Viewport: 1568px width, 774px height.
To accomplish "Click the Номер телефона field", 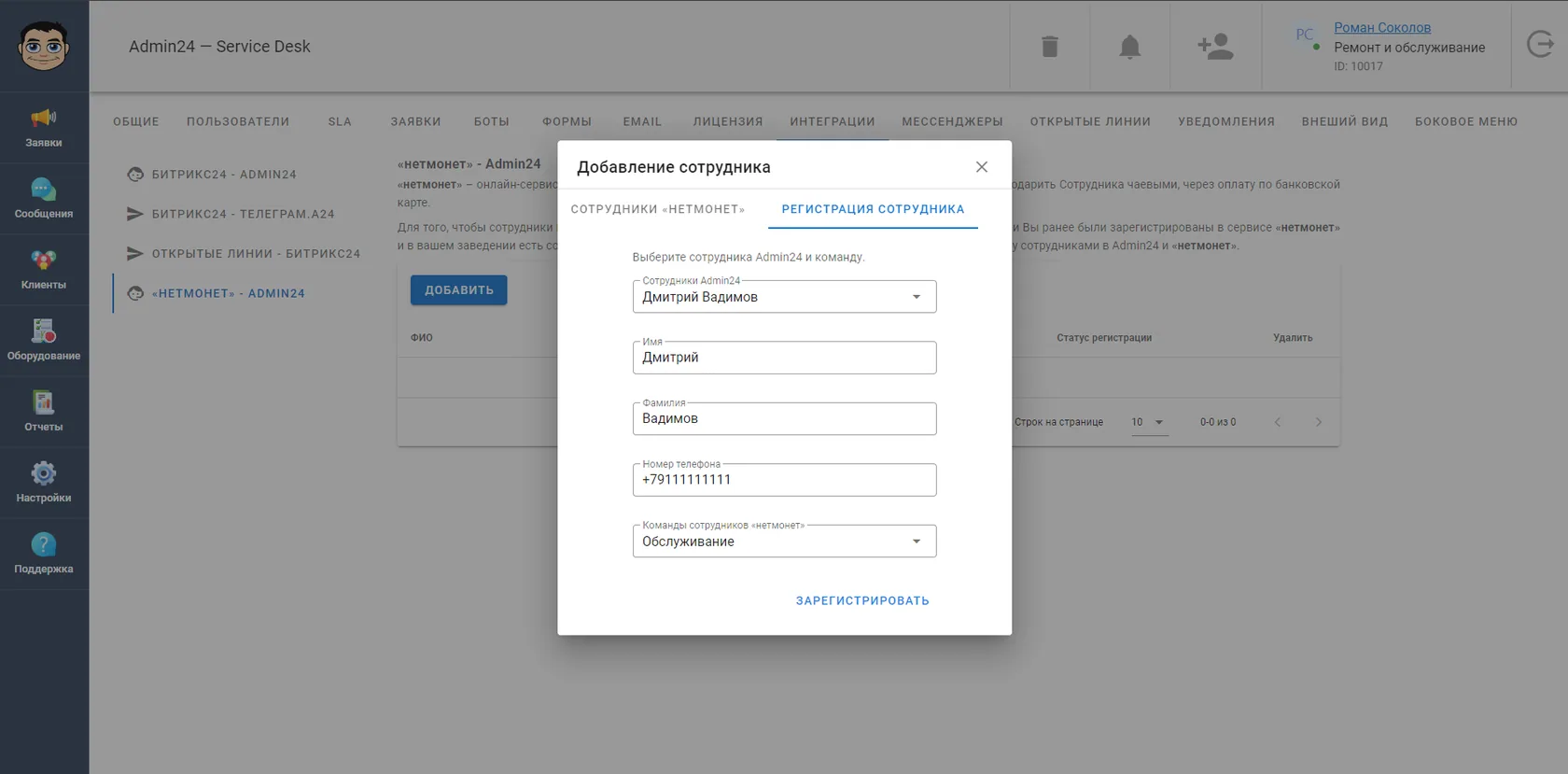I will pyautogui.click(x=784, y=480).
